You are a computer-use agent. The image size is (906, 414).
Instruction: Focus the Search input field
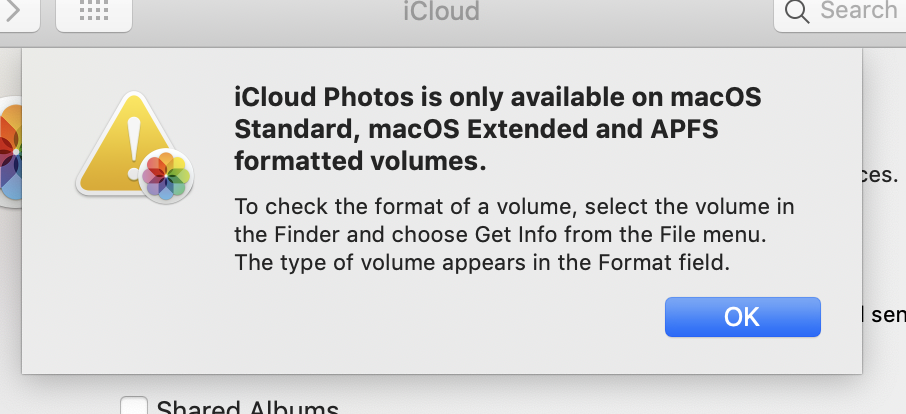pyautogui.click(x=858, y=12)
